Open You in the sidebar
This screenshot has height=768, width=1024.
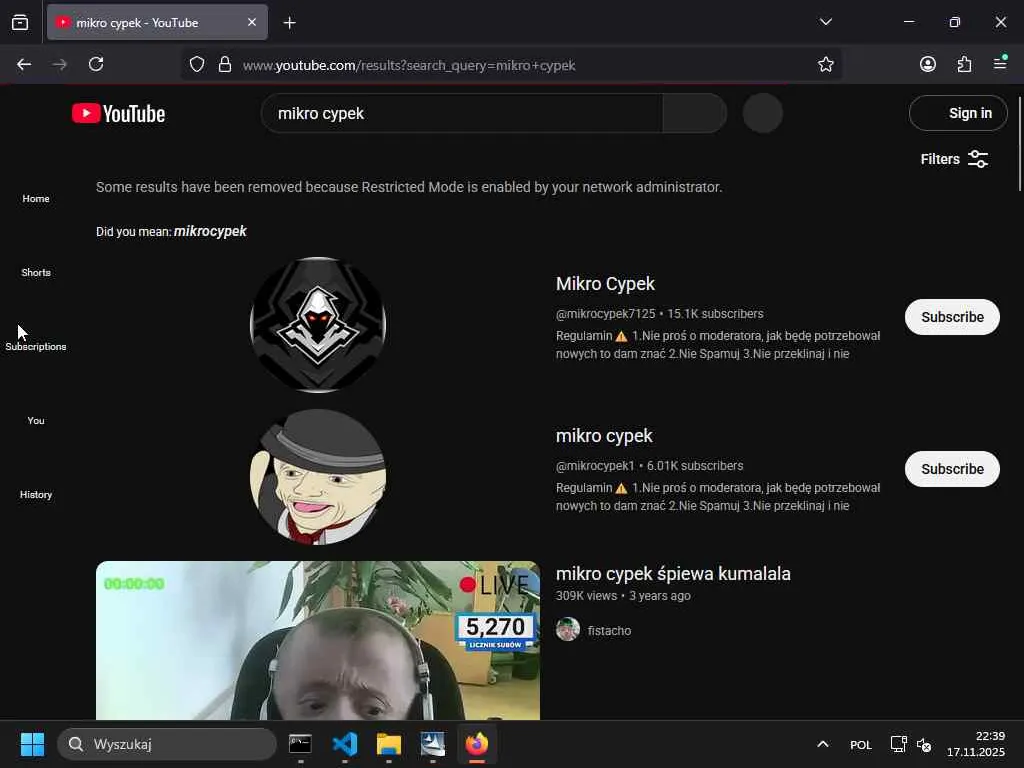tap(36, 421)
